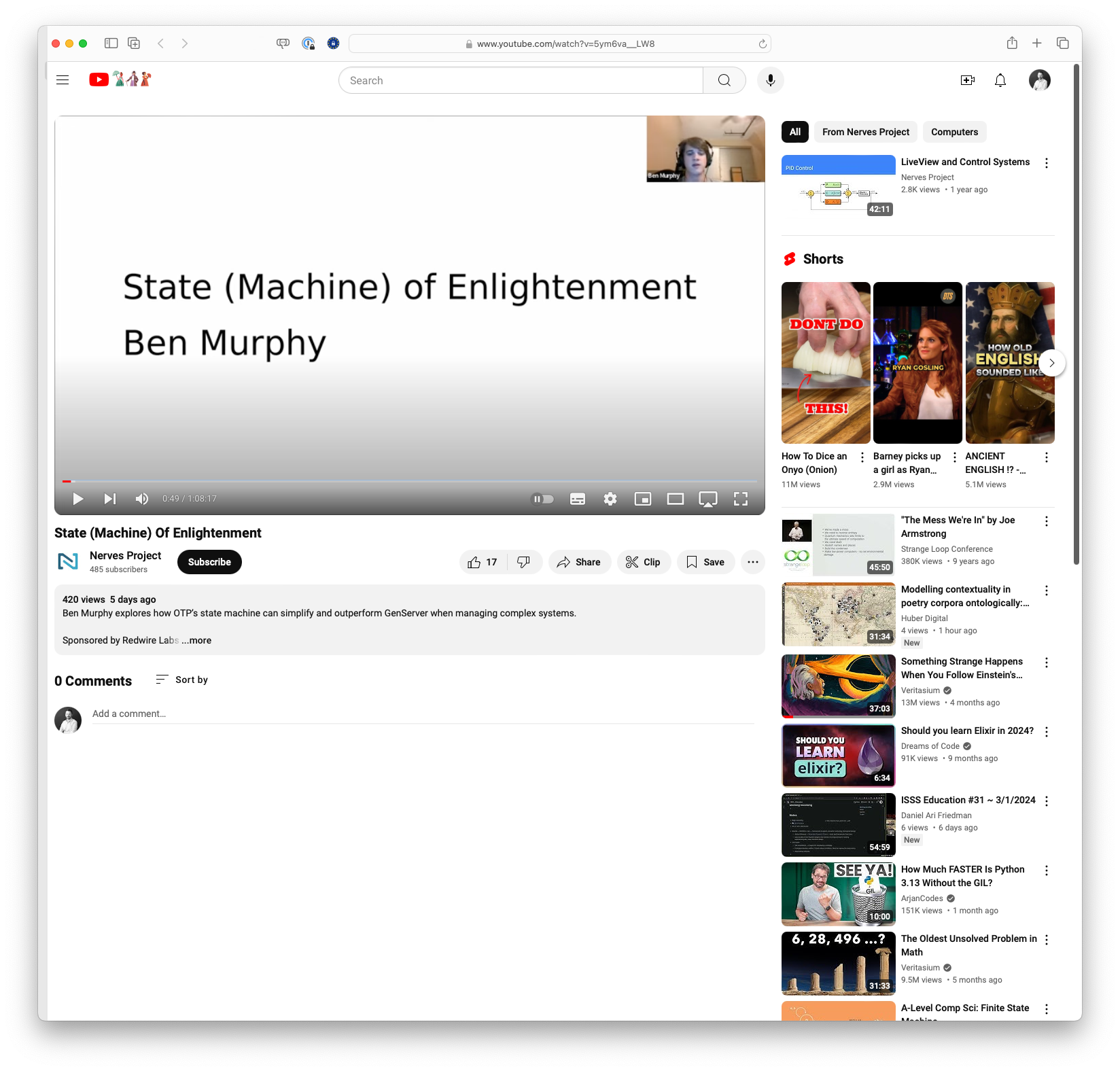Open the Sort by comments dropdown

(x=181, y=680)
